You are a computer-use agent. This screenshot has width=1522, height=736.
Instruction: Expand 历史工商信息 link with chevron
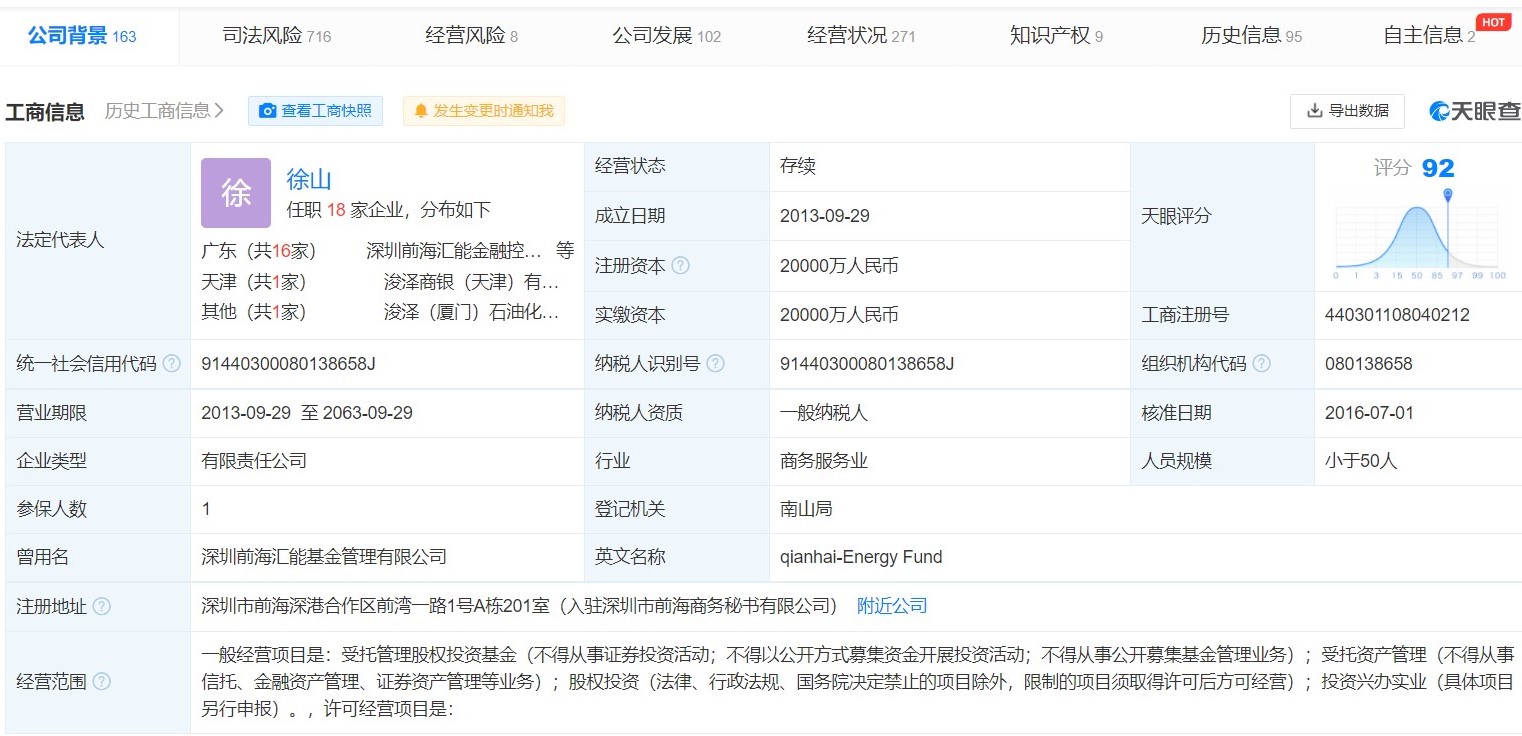coord(165,111)
